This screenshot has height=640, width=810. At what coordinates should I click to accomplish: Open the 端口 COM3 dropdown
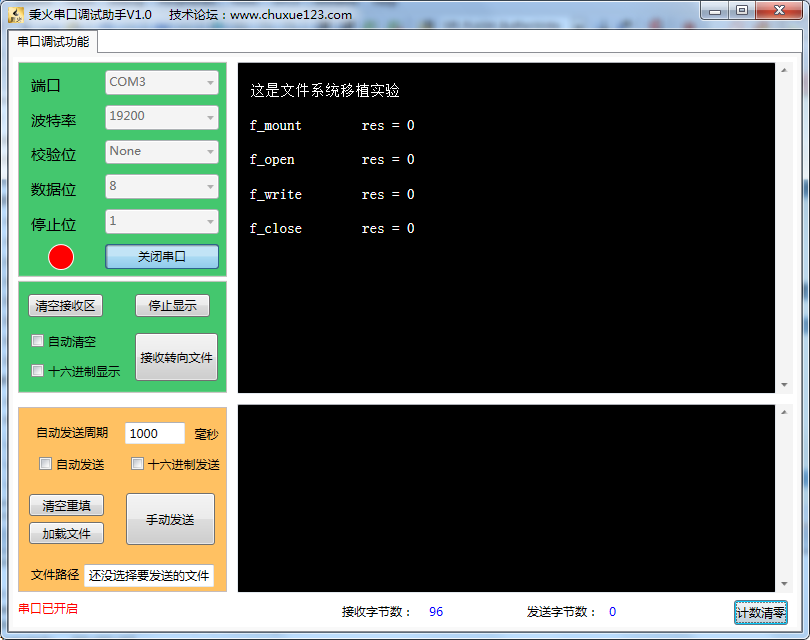coord(162,83)
